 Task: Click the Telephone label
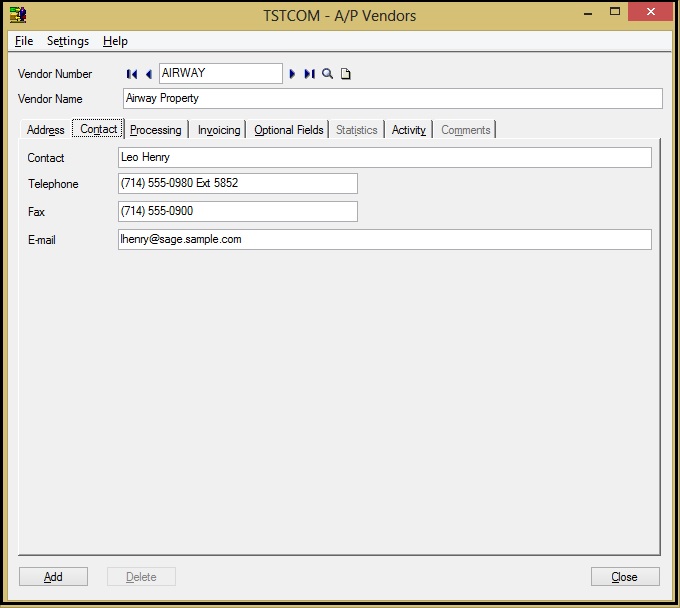pos(53,184)
